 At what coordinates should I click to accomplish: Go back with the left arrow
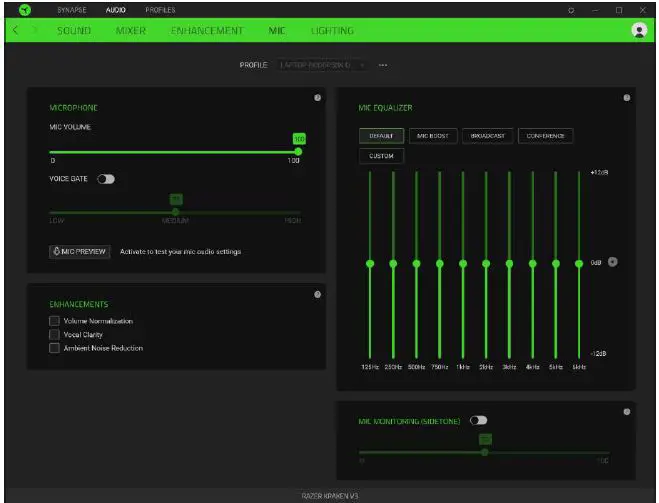point(15,30)
